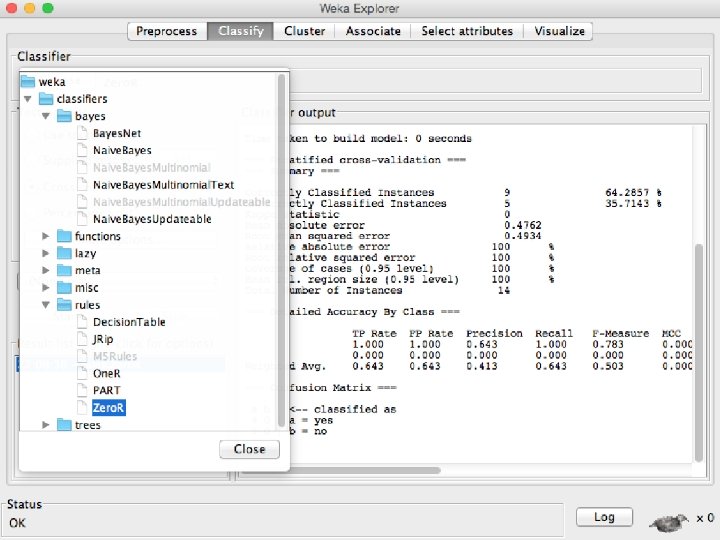Switch to the Visualize tab
Viewport: 720px width, 540px height.
[559, 31]
